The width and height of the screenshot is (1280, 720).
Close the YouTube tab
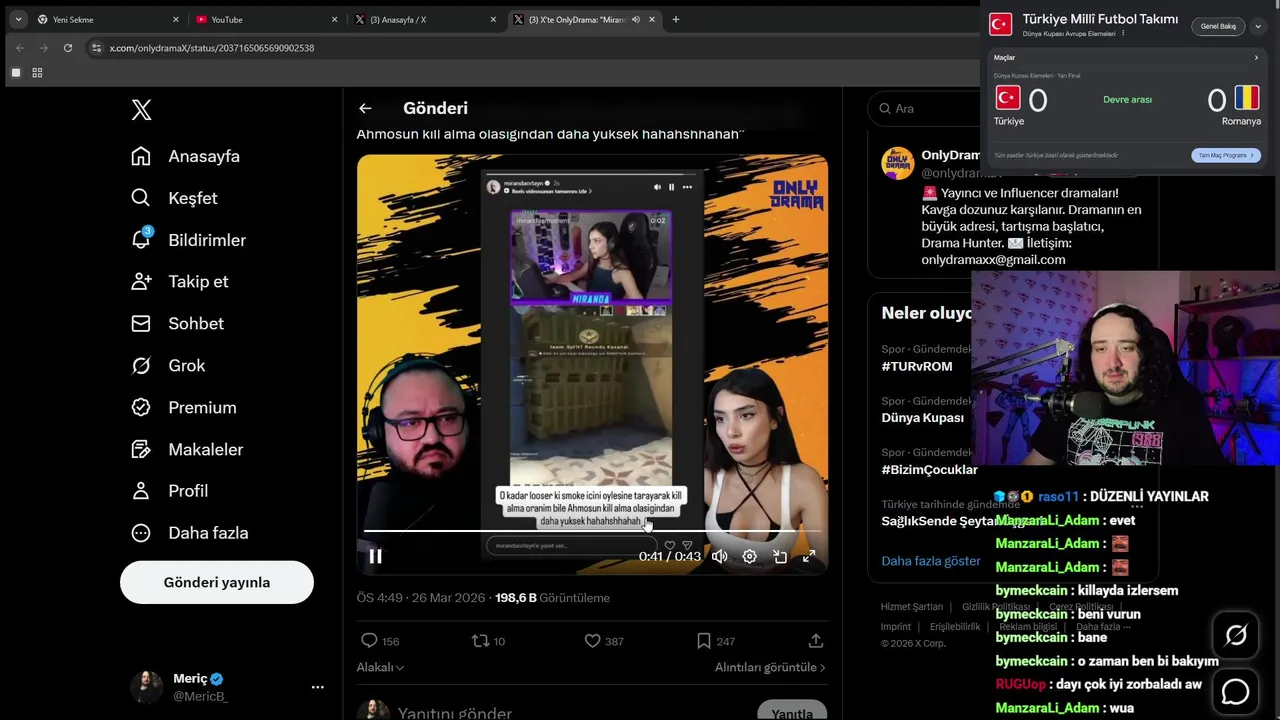[x=334, y=19]
